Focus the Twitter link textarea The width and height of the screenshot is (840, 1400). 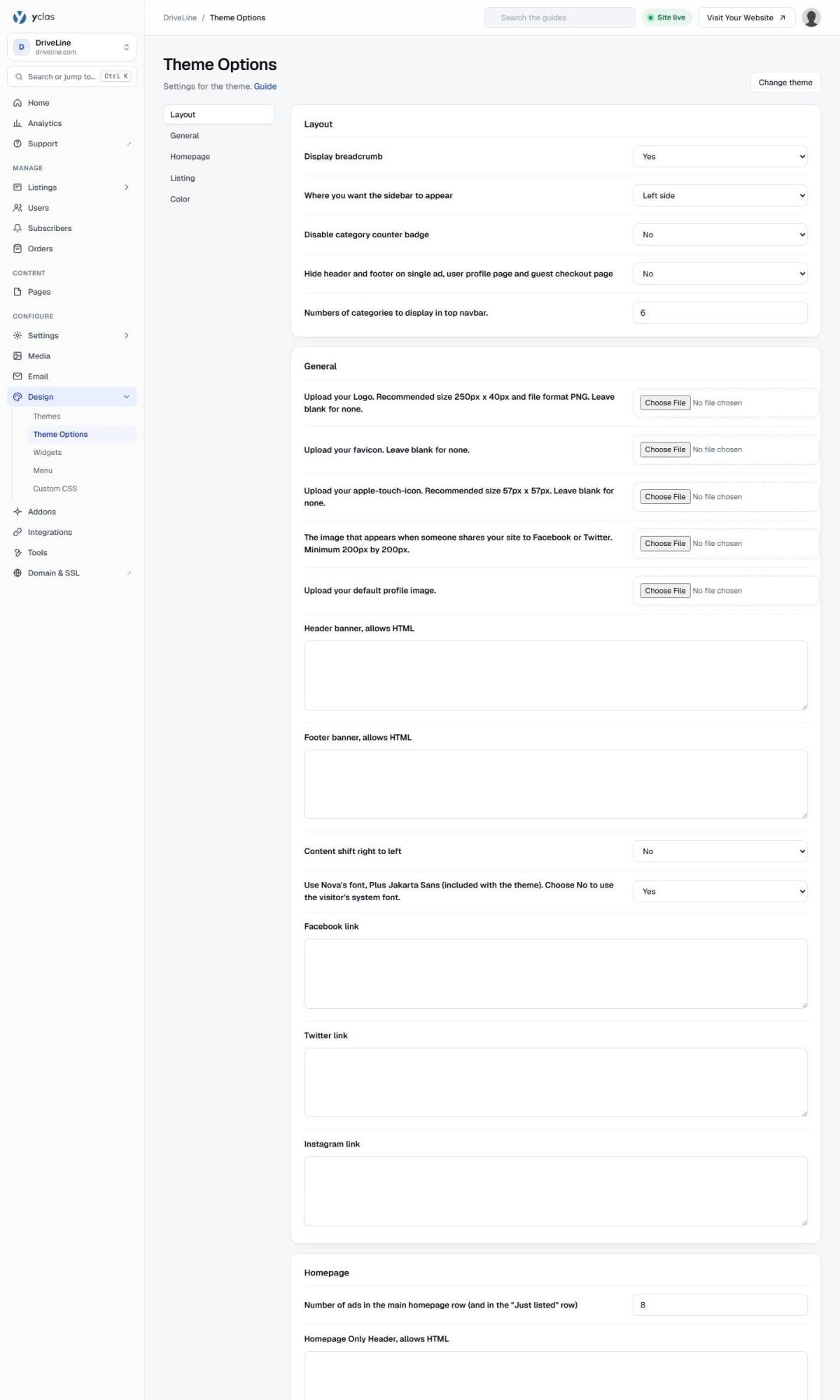(556, 1082)
